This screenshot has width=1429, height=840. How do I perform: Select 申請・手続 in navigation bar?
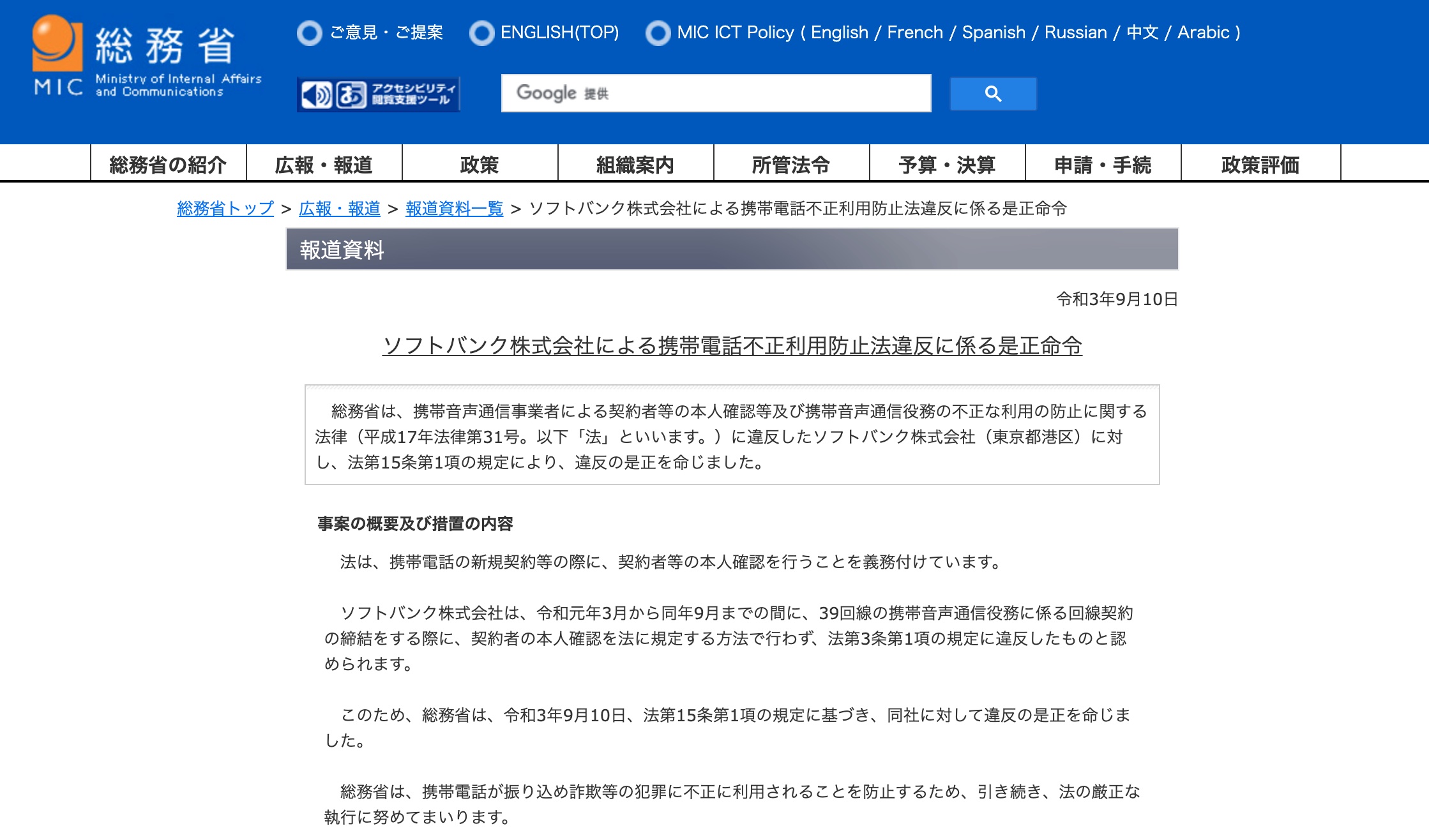[x=1103, y=165]
